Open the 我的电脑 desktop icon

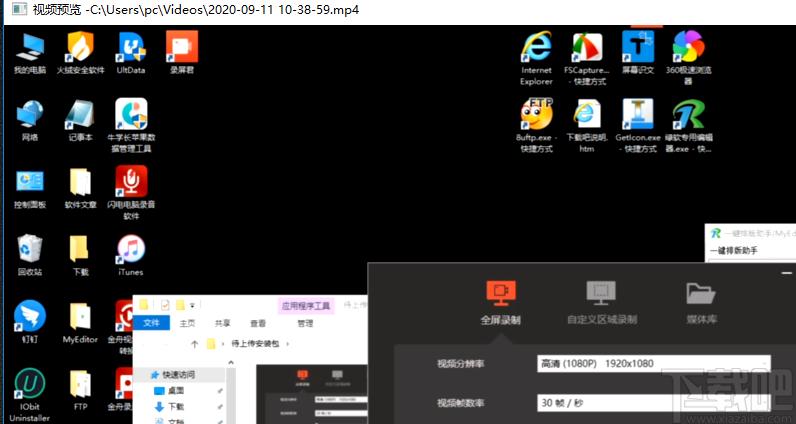point(30,53)
